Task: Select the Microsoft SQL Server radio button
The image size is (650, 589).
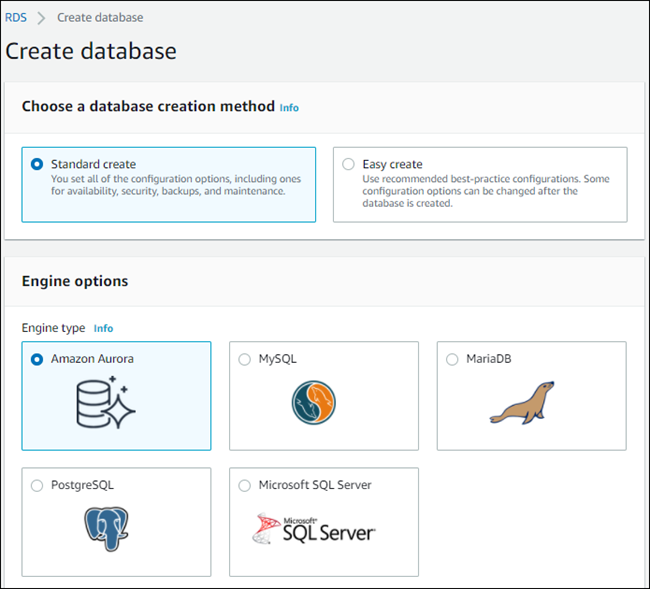Action: pyautogui.click(x=245, y=485)
